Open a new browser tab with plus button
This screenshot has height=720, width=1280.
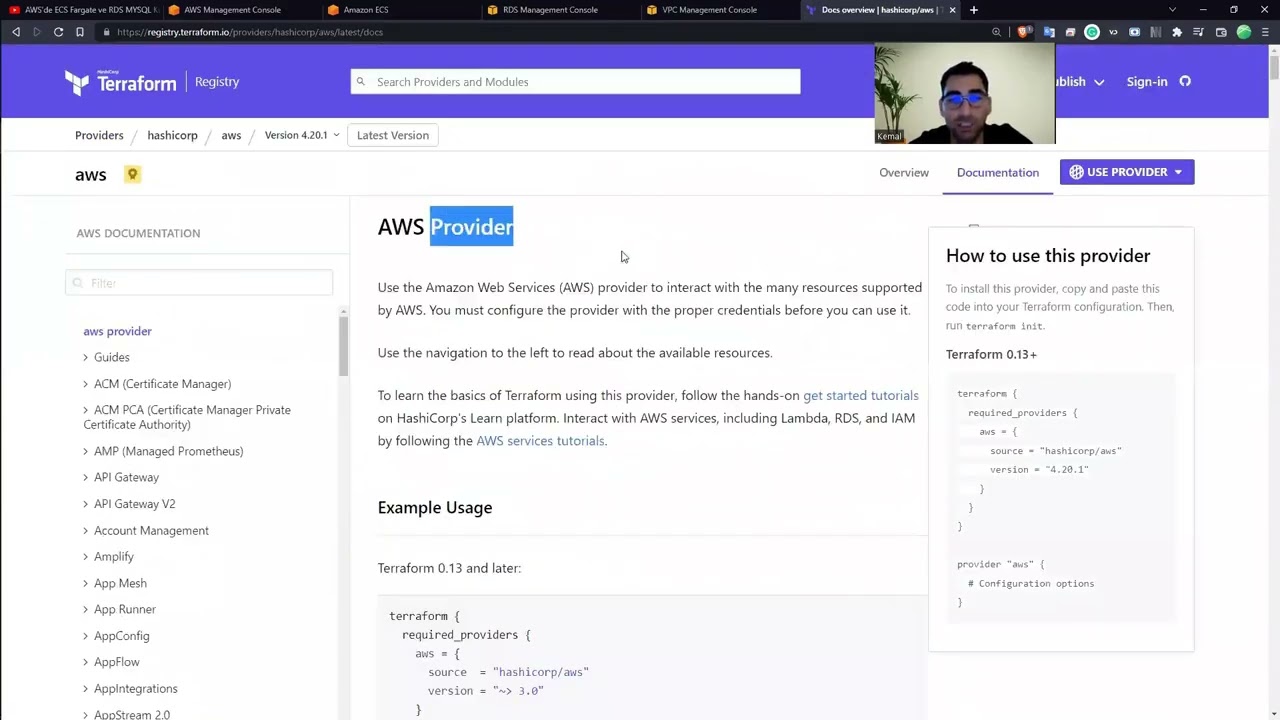pyautogui.click(x=974, y=10)
